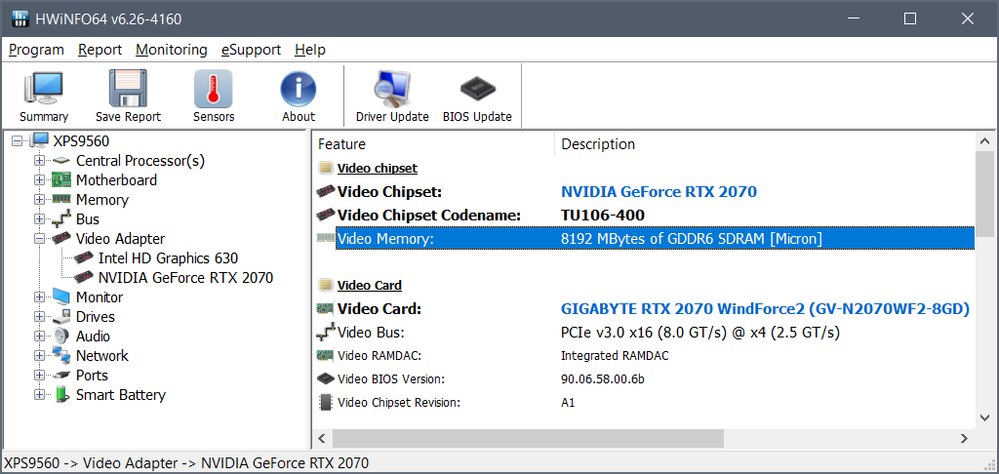
Task: Click the Drives icon in tree
Action: [x=61, y=317]
